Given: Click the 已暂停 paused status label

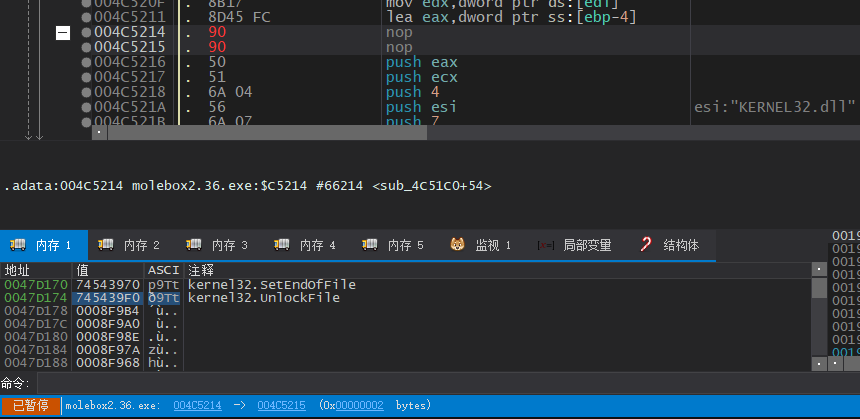Looking at the screenshot, I should (30, 405).
